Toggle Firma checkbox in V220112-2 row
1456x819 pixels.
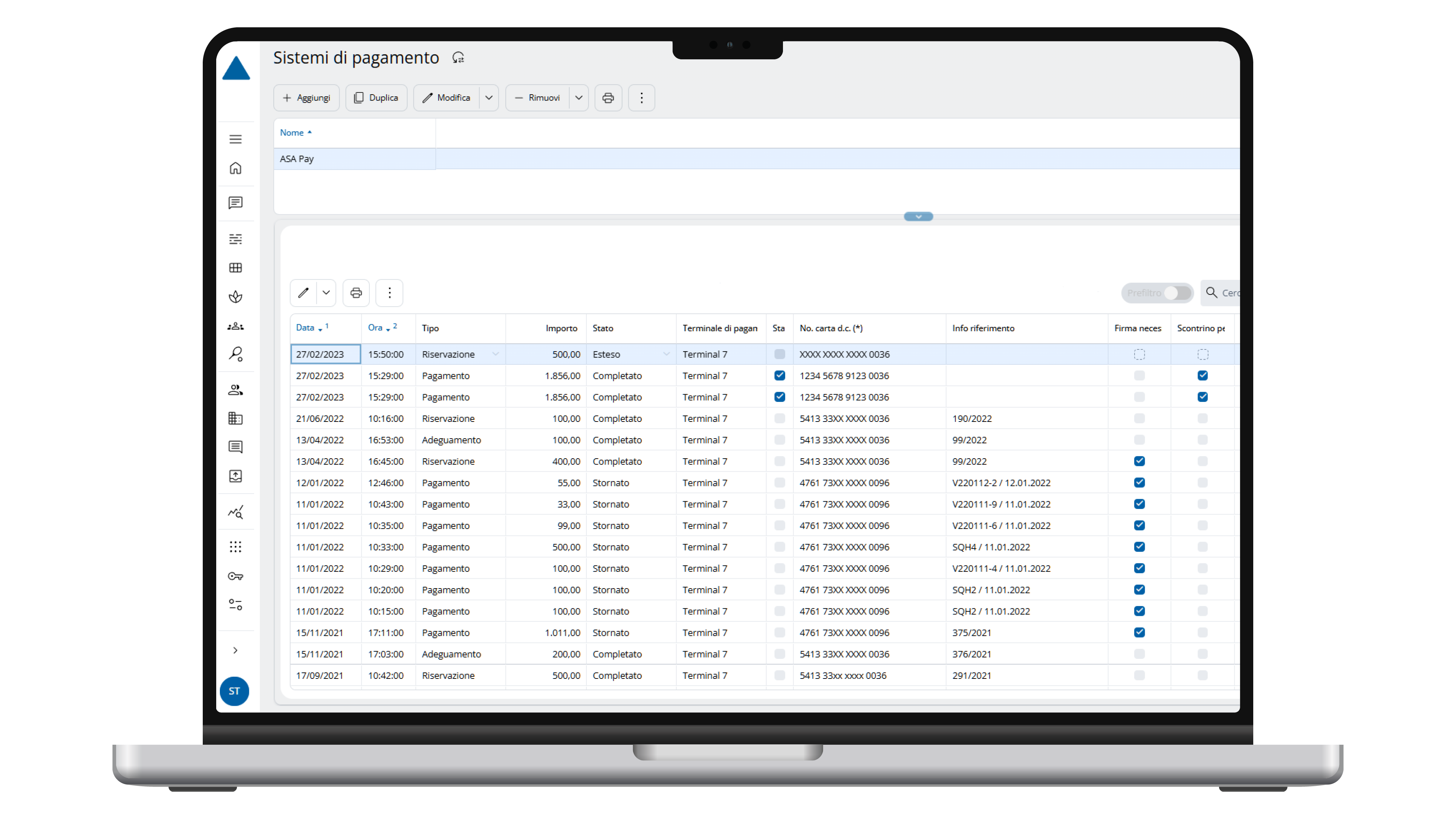point(1139,483)
